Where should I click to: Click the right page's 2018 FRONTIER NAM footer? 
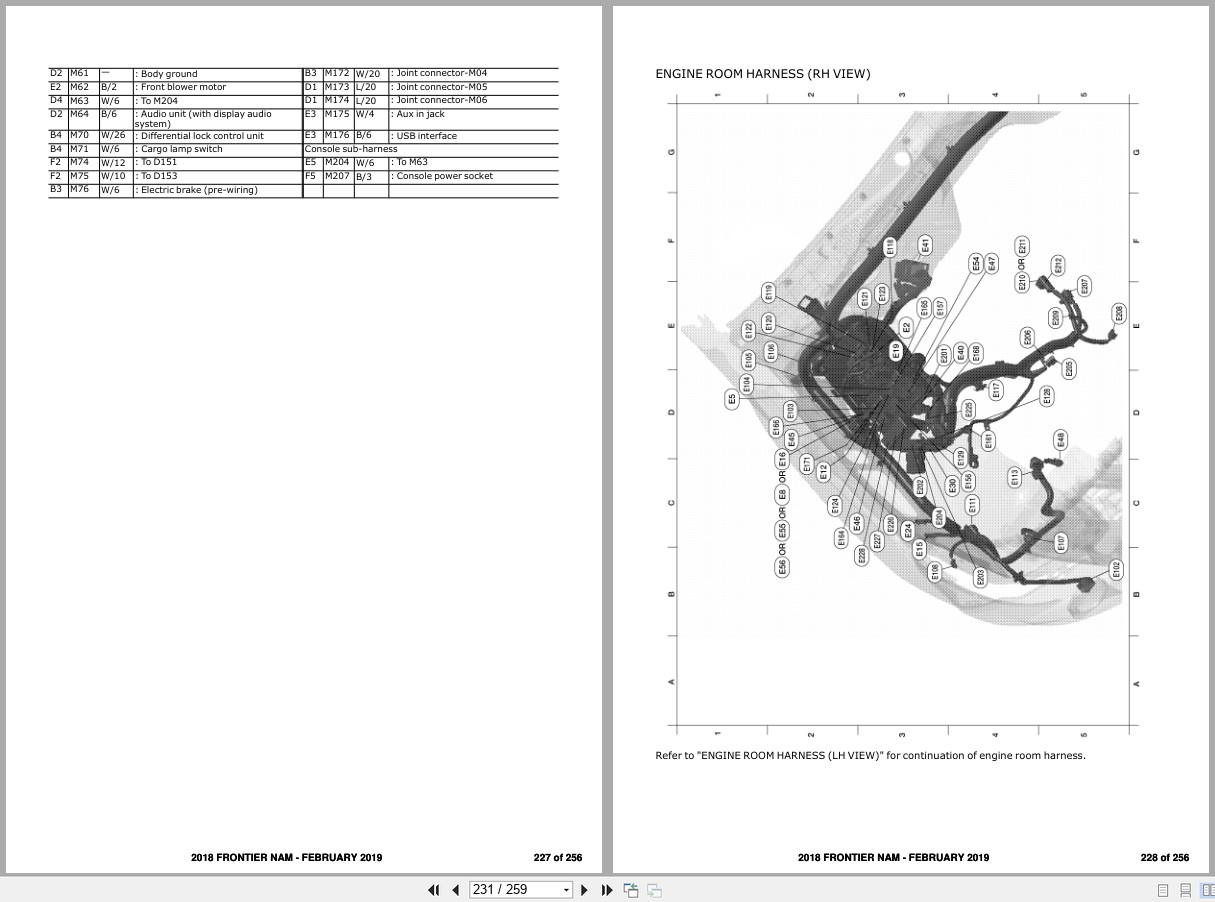coord(893,858)
